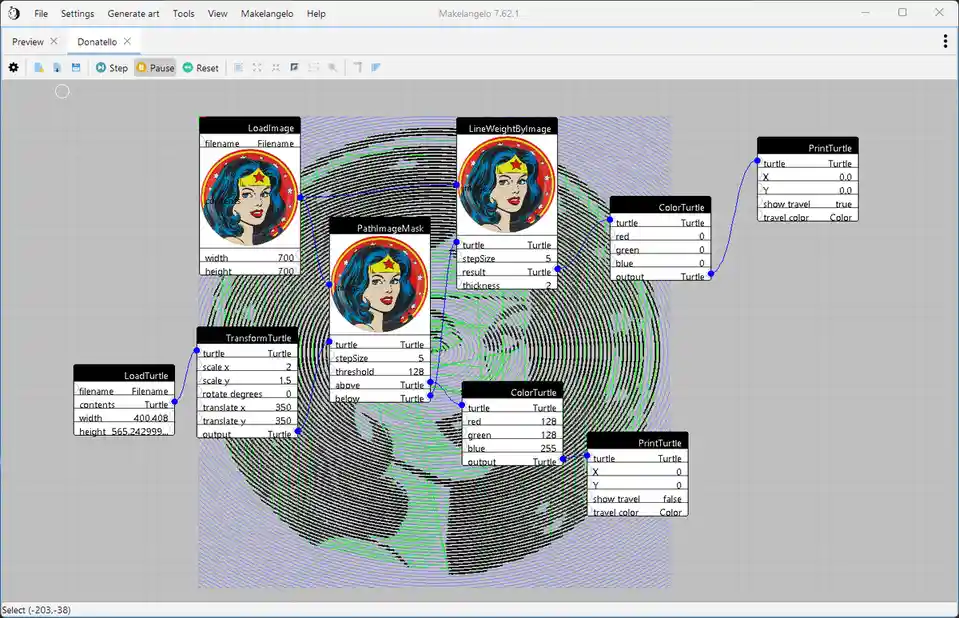This screenshot has width=959, height=618.
Task: Click the X 0.0 field in PrintTurtle
Action: [808, 176]
